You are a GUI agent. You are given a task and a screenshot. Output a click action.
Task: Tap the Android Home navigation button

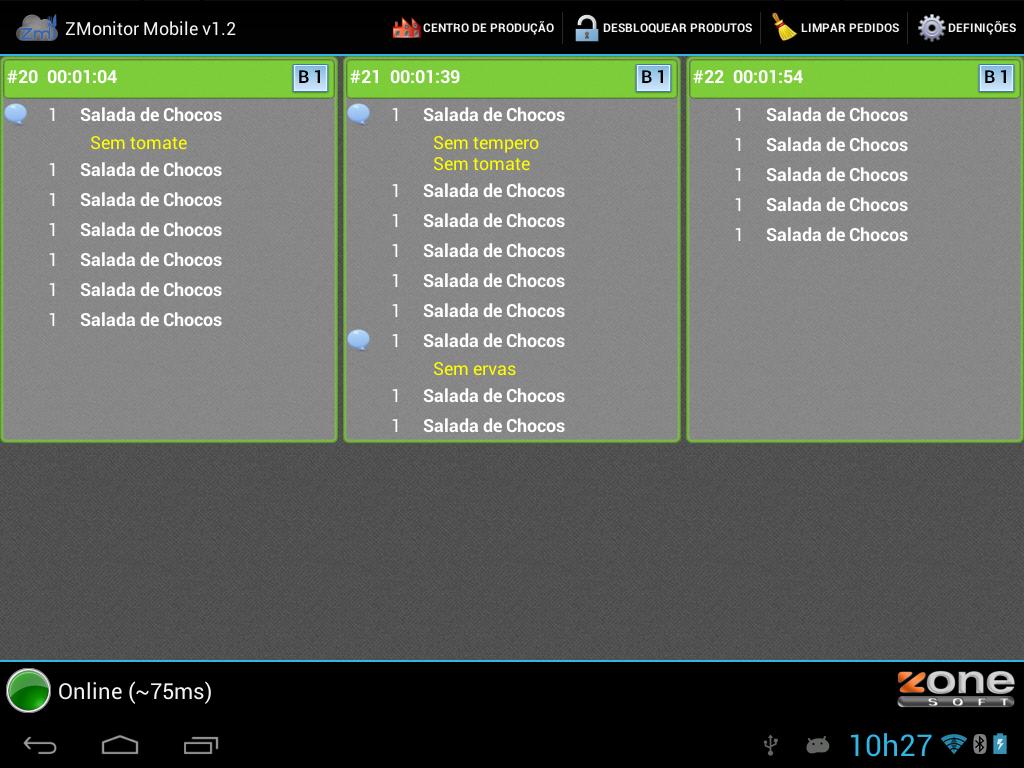click(120, 745)
